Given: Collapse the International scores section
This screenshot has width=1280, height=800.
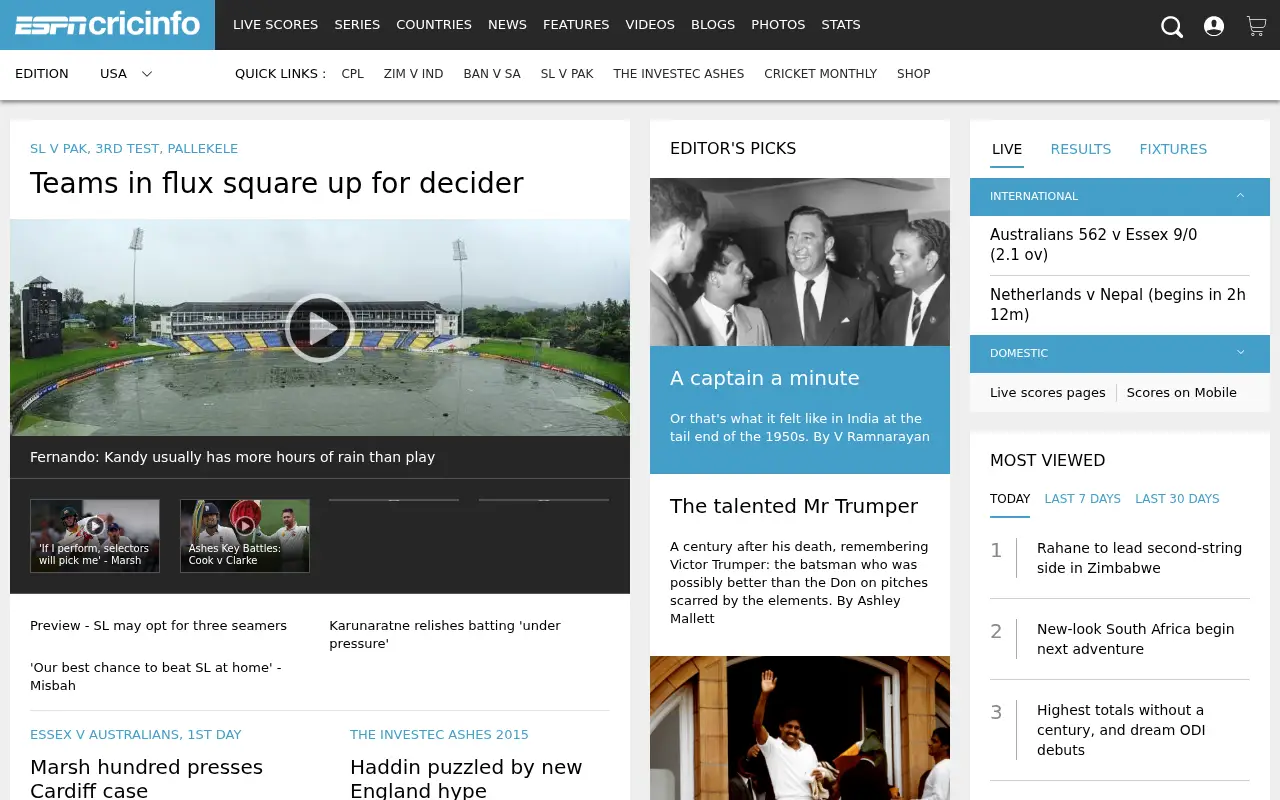Looking at the screenshot, I should (x=1120, y=196).
